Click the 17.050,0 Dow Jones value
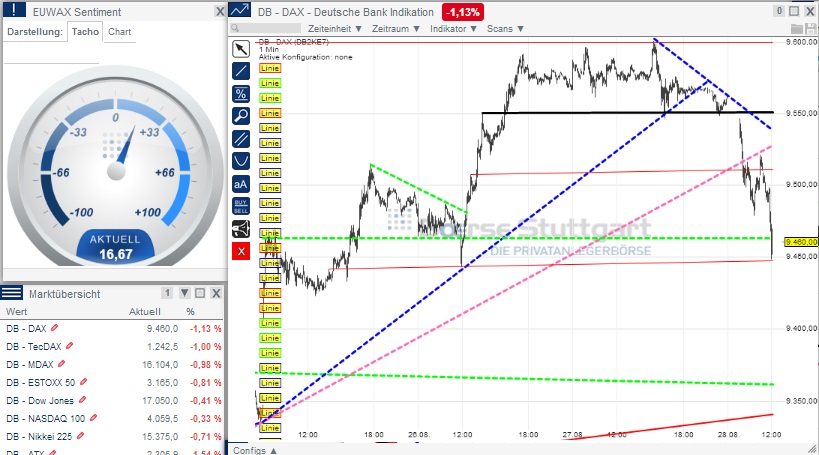The width and height of the screenshot is (819, 455). [160, 400]
